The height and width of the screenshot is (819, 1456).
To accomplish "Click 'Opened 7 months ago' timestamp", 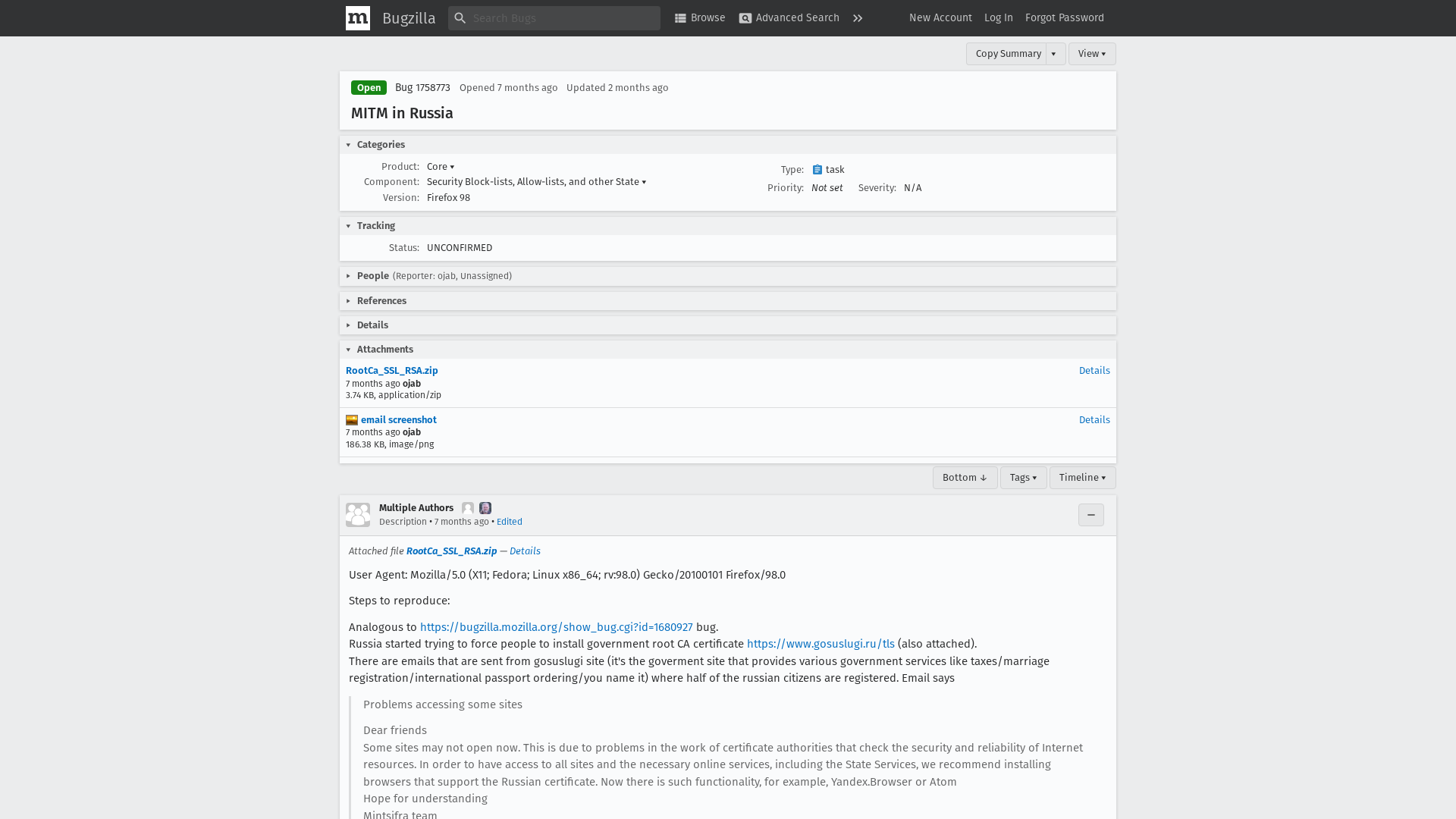I will pos(508,88).
